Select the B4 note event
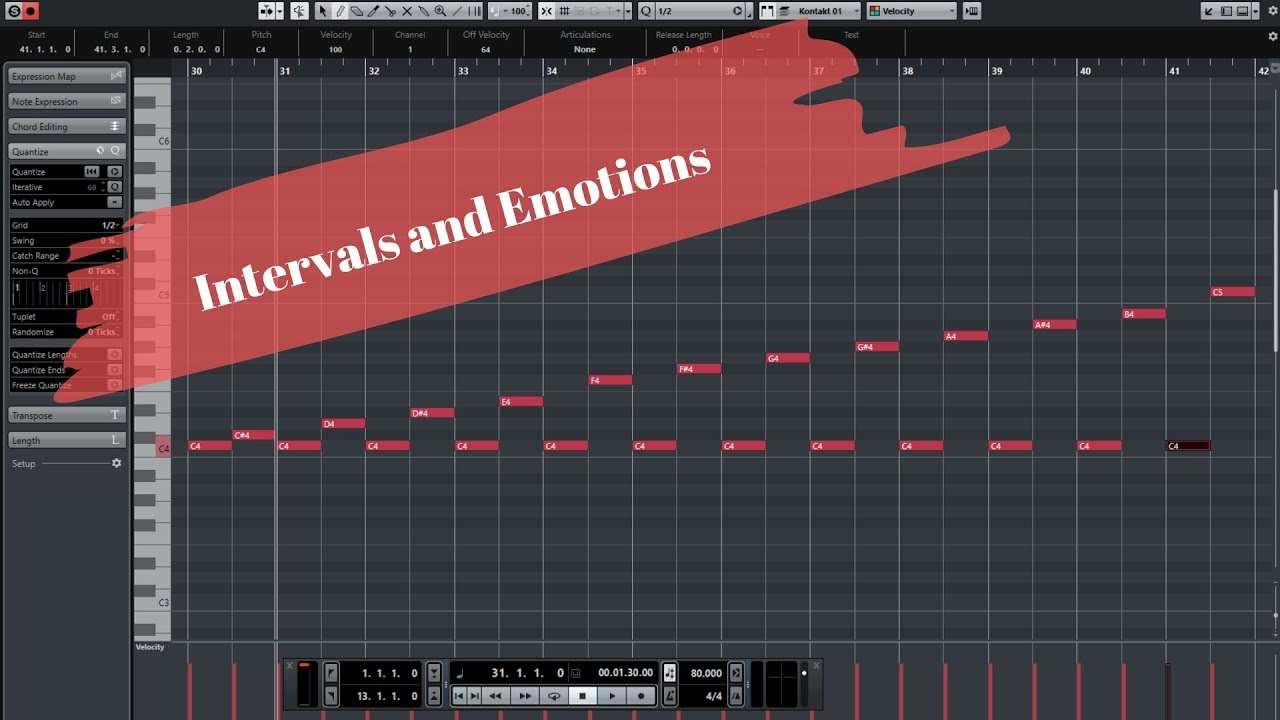 click(1144, 314)
